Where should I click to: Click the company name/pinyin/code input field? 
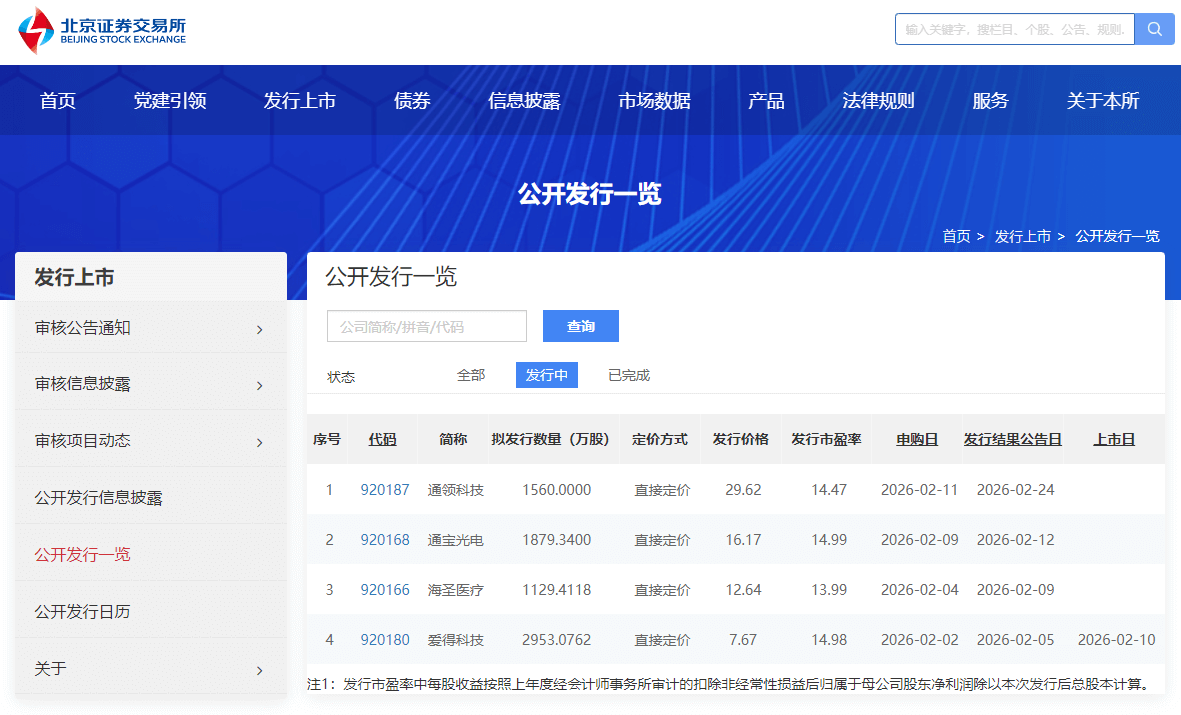tap(427, 326)
